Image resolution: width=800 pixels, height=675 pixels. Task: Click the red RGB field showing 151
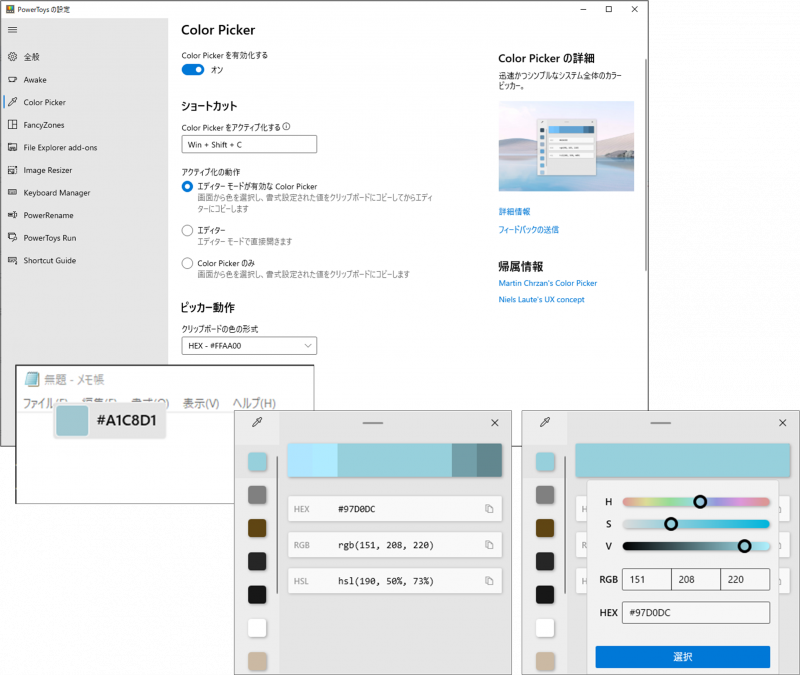click(646, 580)
